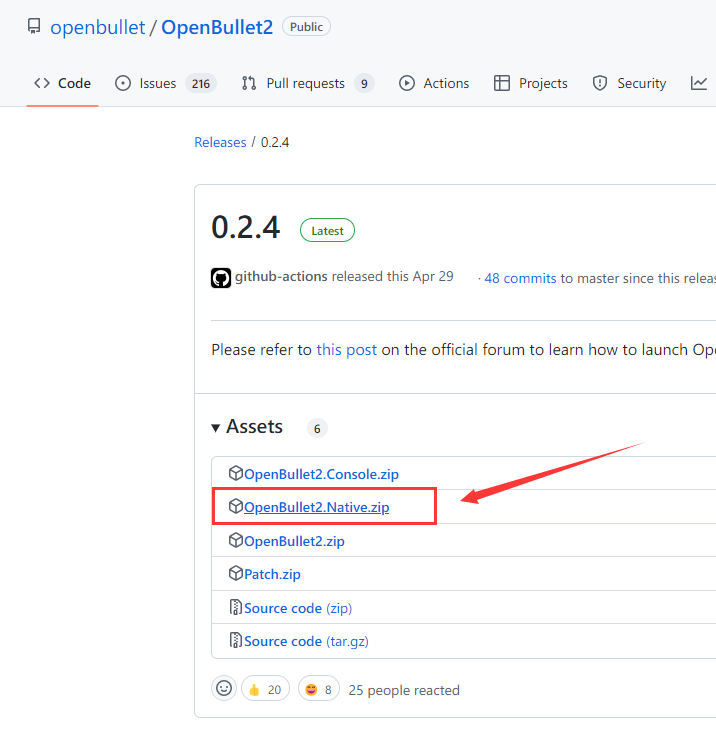Click the Insights graph icon in the nav

699,83
